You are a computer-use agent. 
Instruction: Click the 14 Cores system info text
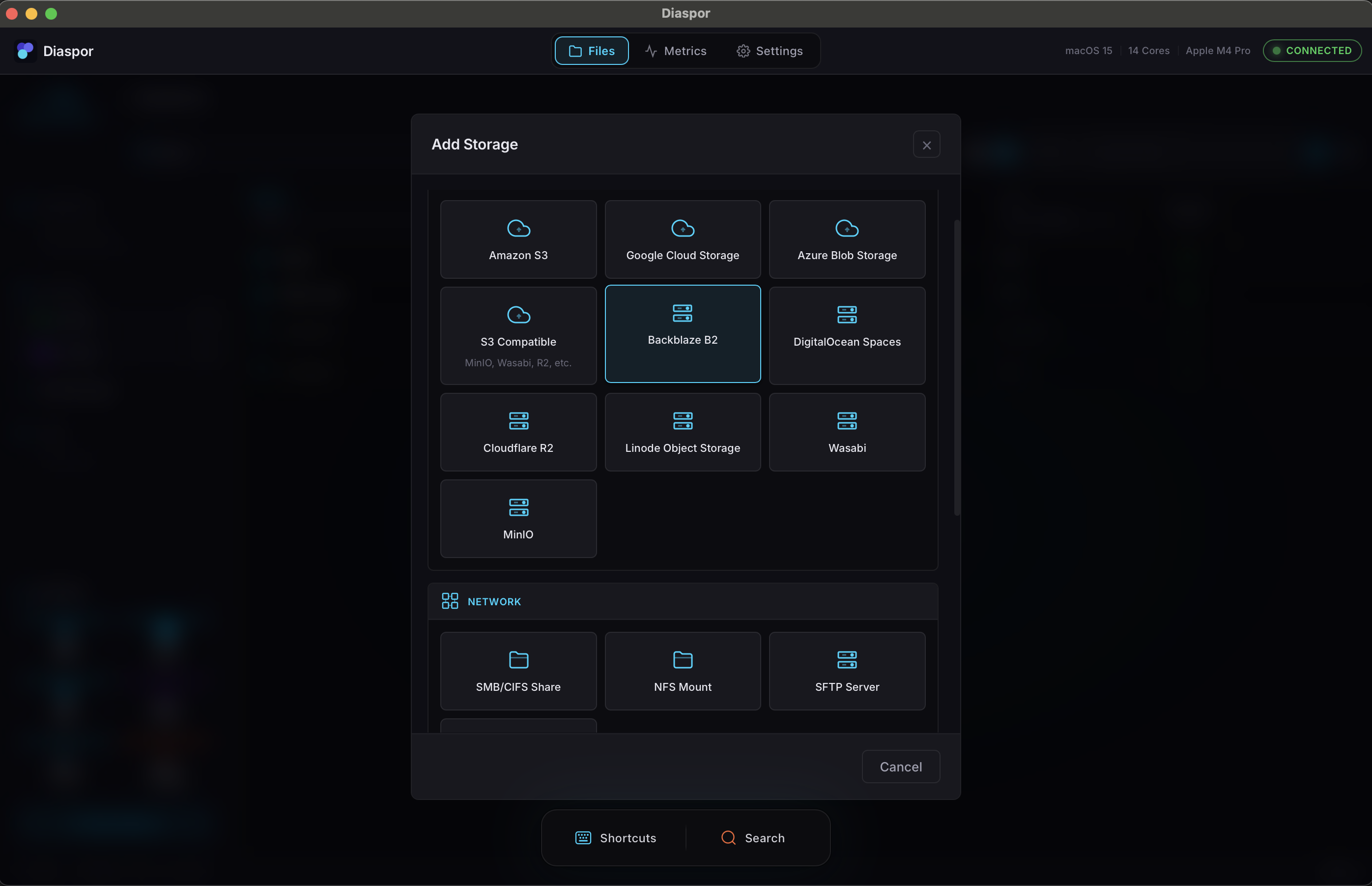point(1148,51)
